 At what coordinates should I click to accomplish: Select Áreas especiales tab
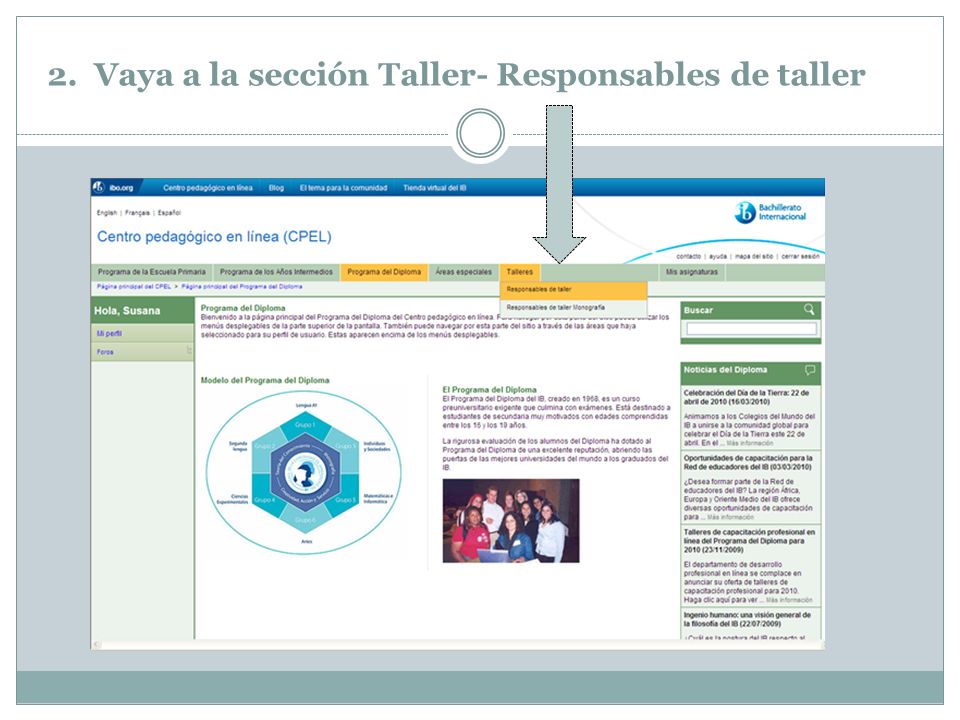[463, 272]
